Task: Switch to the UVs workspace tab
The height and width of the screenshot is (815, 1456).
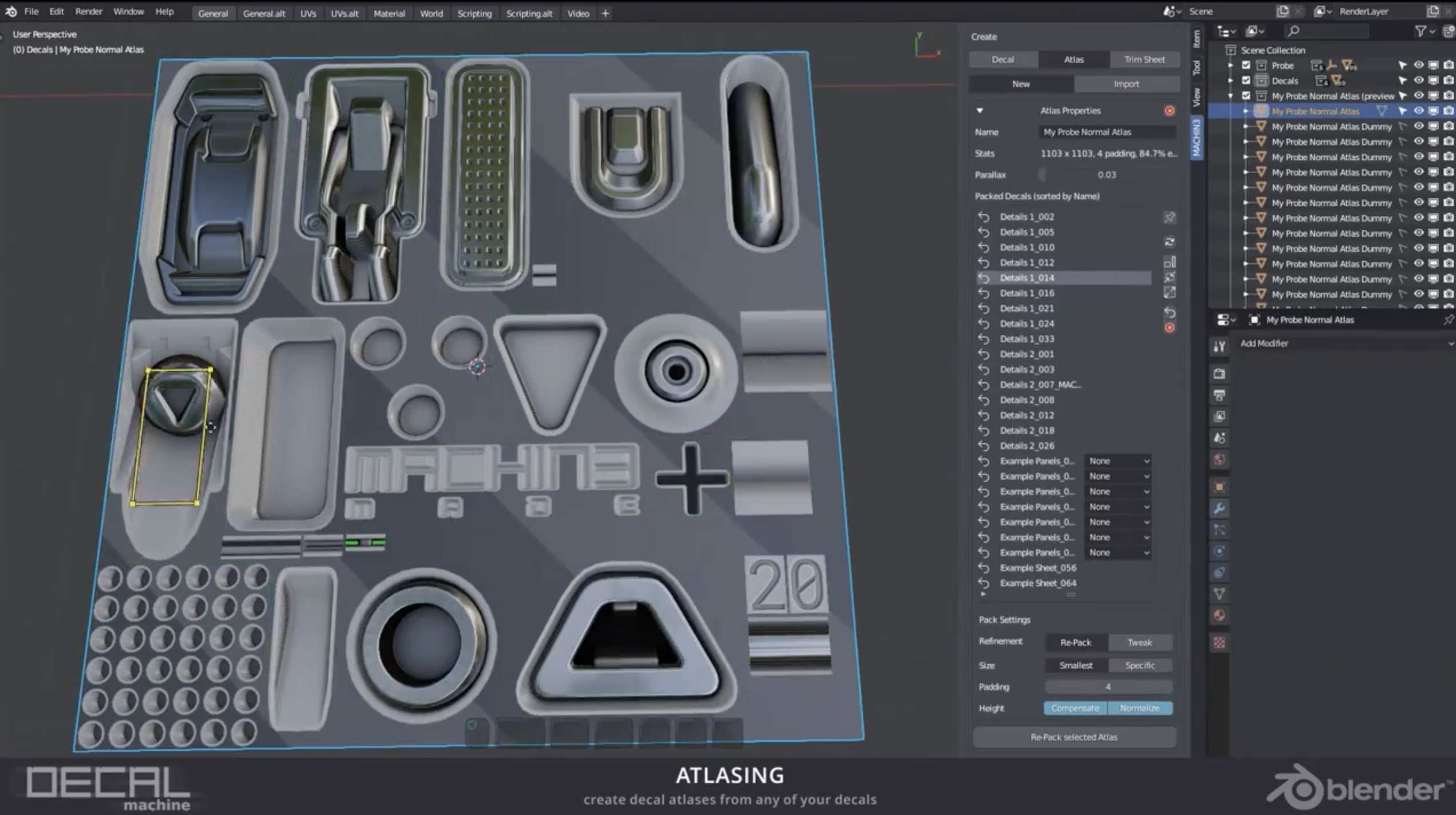Action: click(308, 13)
